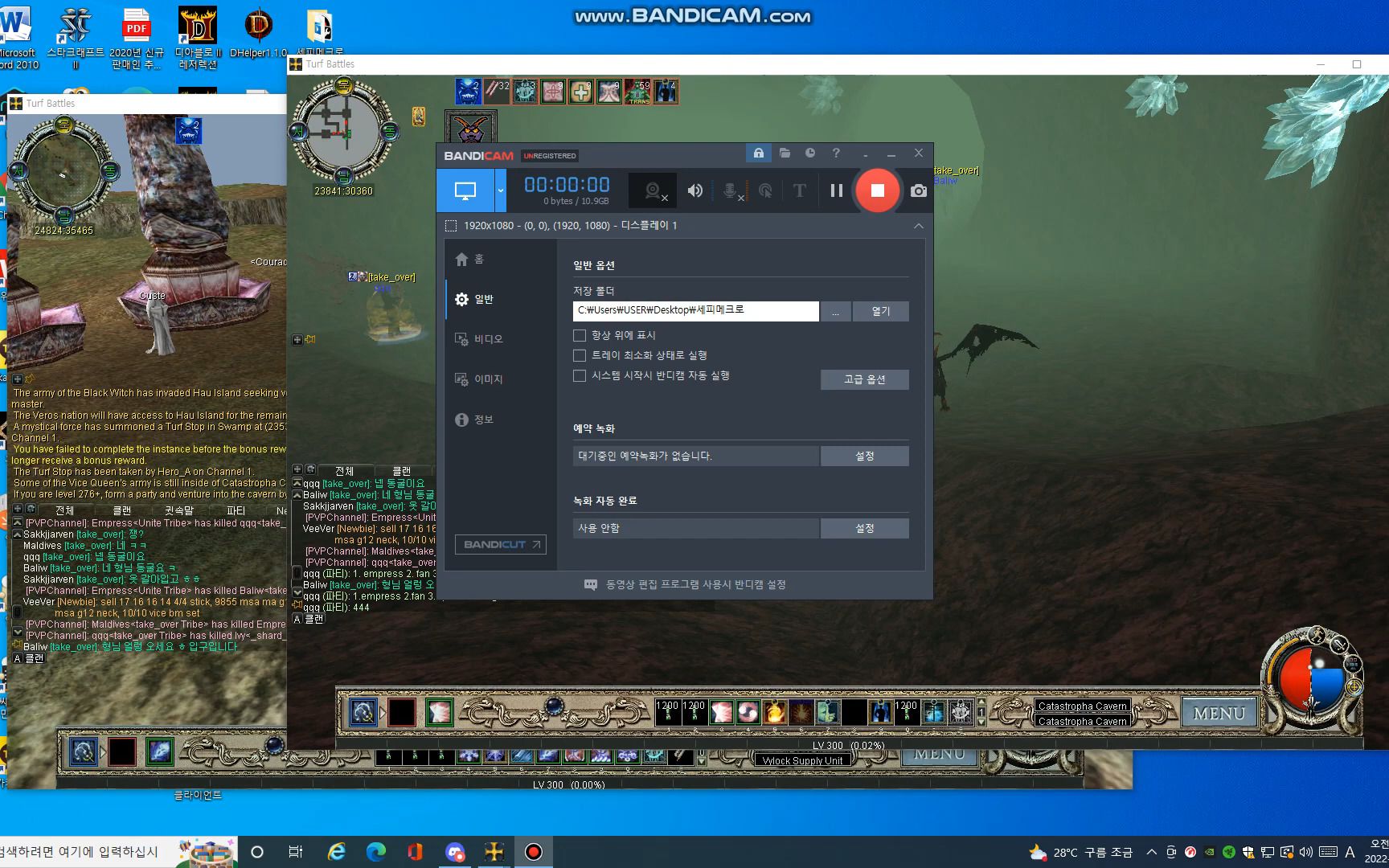Click the save folder path field

point(695,311)
